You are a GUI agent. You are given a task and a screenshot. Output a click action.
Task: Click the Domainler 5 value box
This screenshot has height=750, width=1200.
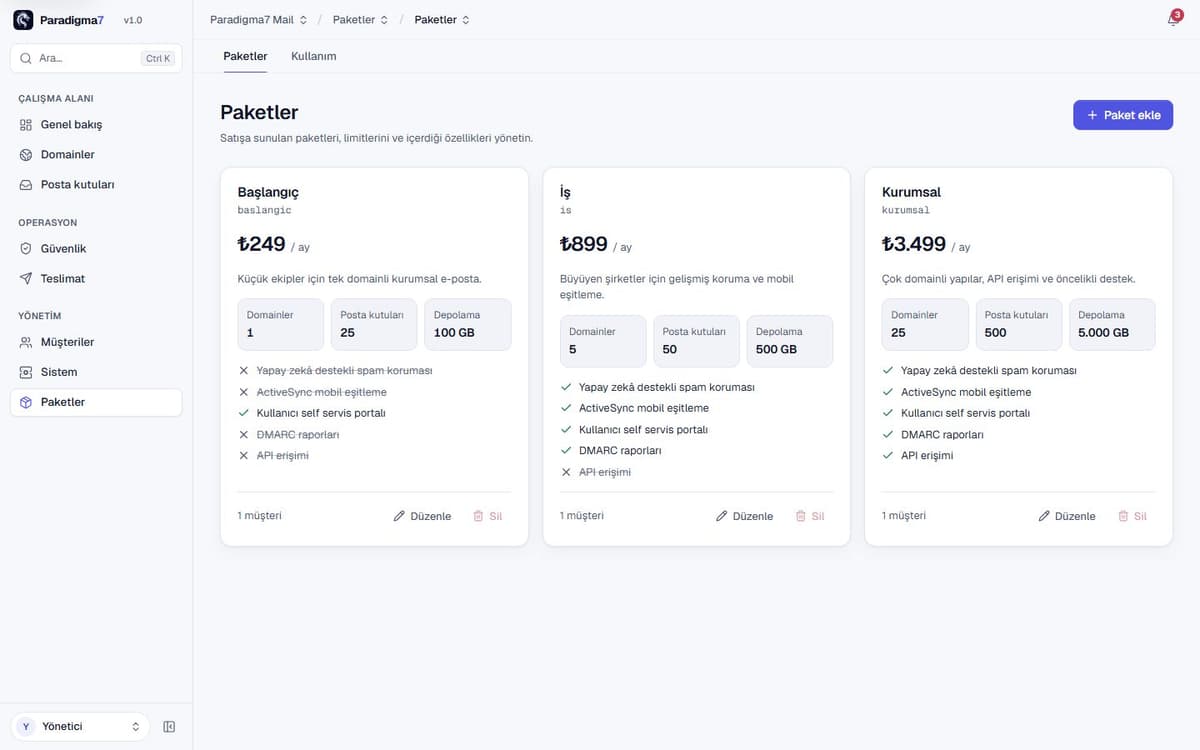pos(603,341)
